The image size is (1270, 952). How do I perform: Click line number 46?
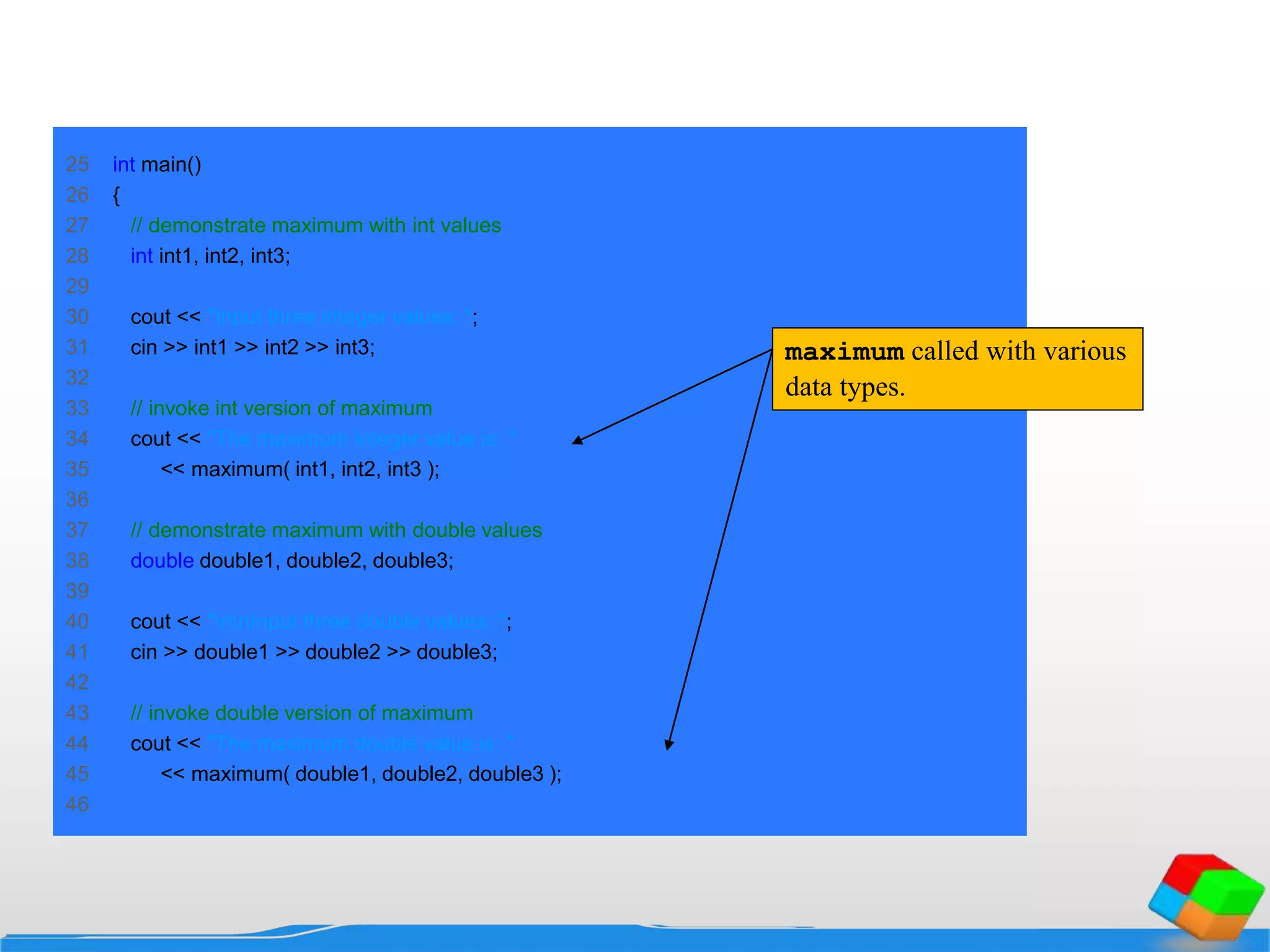pyautogui.click(x=78, y=804)
